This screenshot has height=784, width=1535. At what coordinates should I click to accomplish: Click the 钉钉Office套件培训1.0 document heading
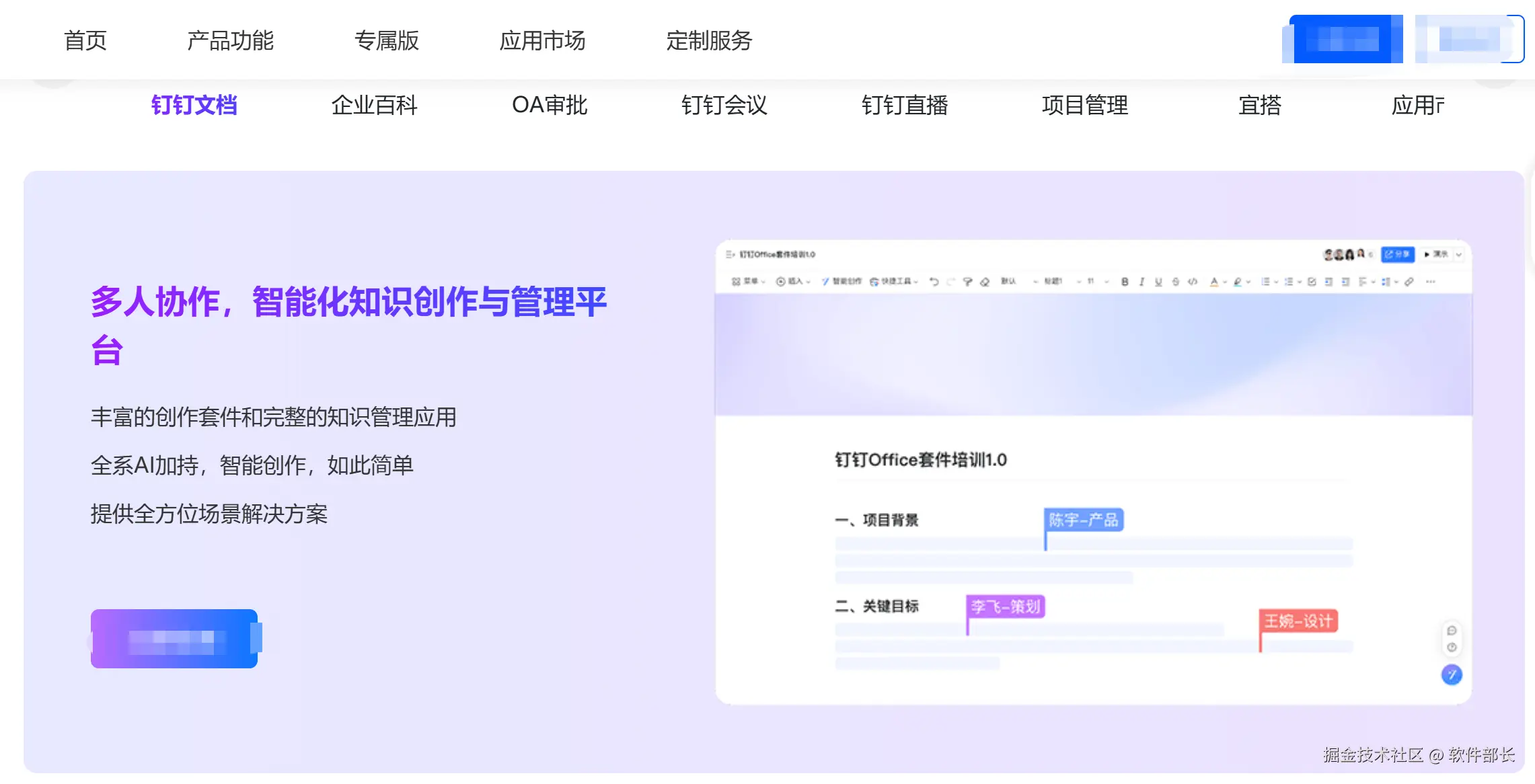click(920, 460)
